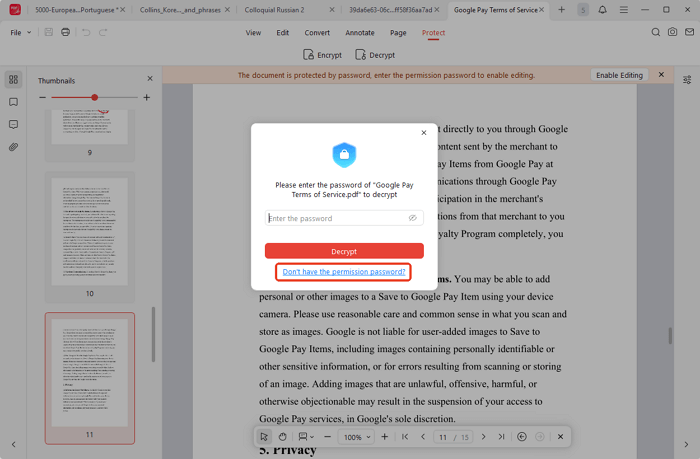Image resolution: width=700 pixels, height=459 pixels.
Task: Select the hand pan tool
Action: pos(283,437)
